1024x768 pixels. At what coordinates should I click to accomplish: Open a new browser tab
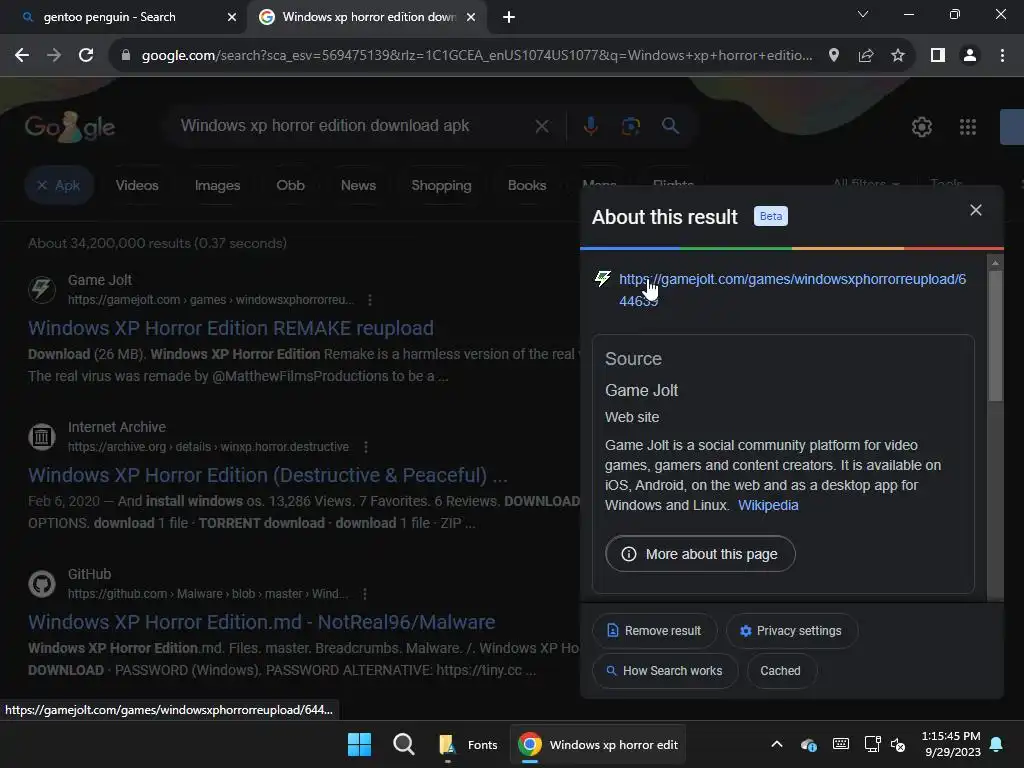pyautogui.click(x=509, y=17)
